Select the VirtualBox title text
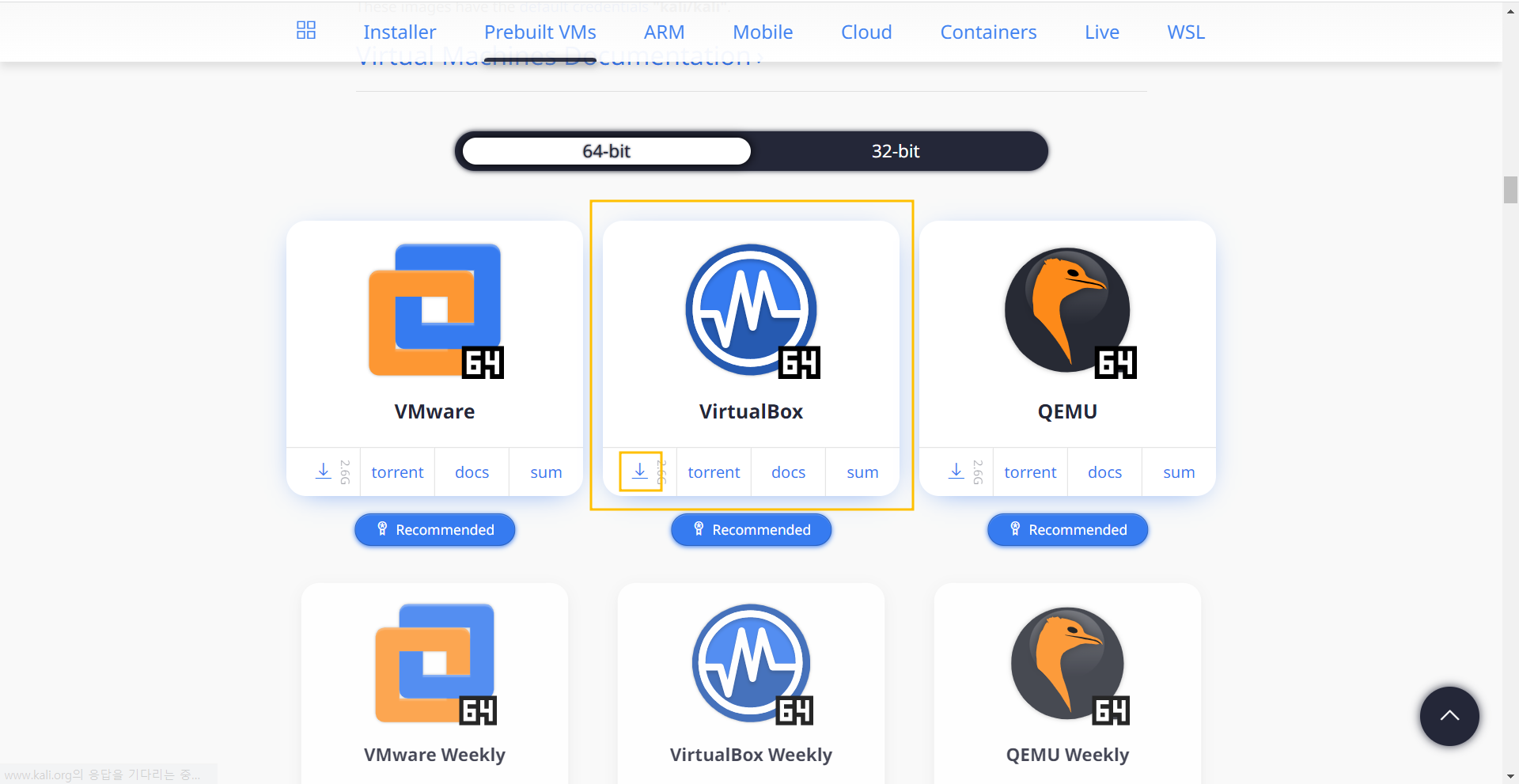This screenshot has width=1519, height=784. click(751, 412)
